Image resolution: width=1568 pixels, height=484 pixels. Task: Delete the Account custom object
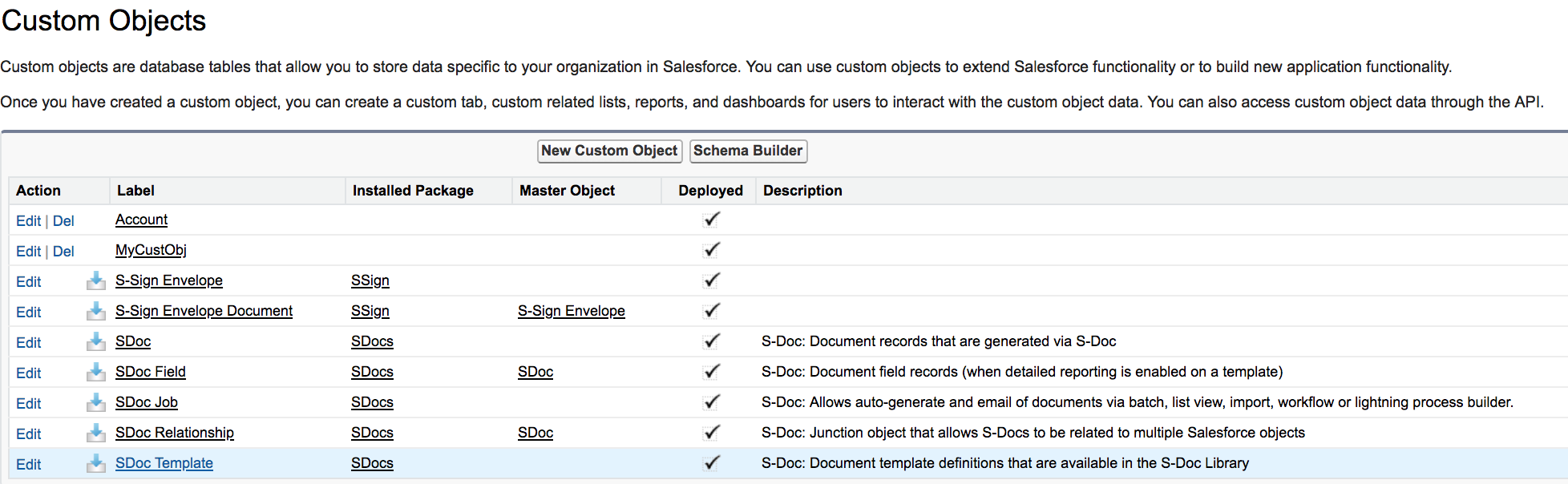tap(63, 221)
